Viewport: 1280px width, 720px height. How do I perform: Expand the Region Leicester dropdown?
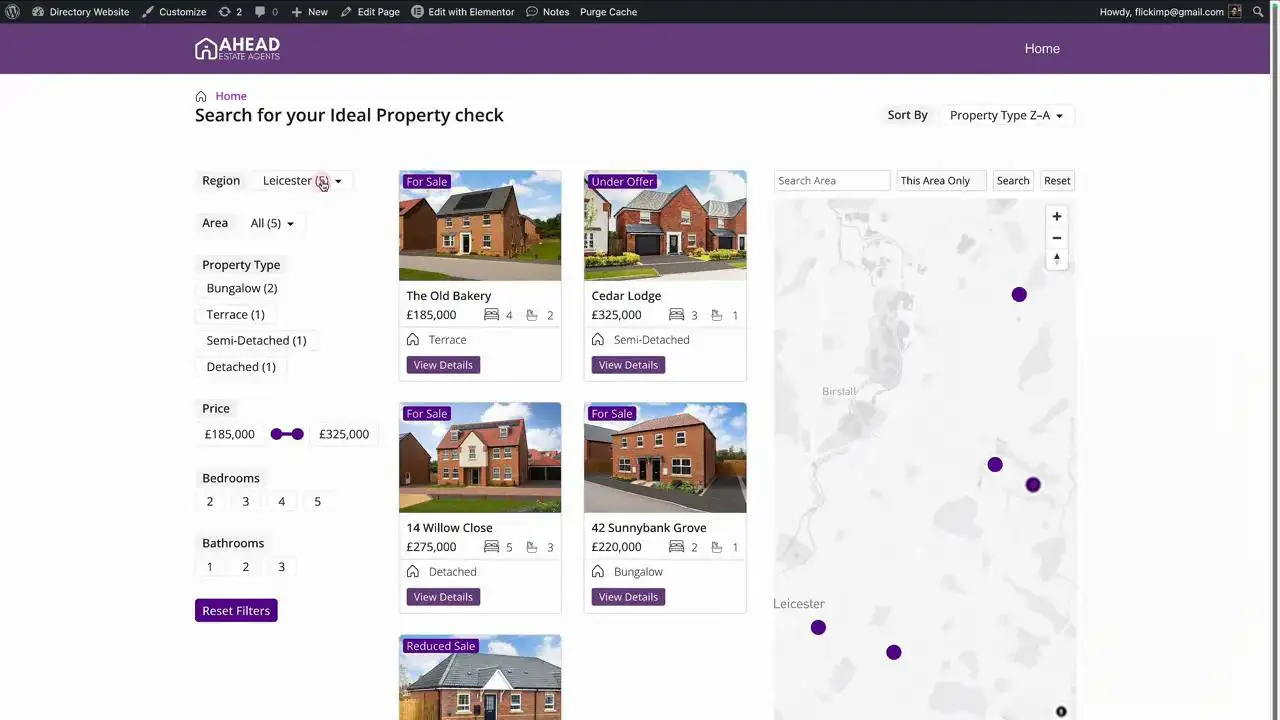coord(302,181)
